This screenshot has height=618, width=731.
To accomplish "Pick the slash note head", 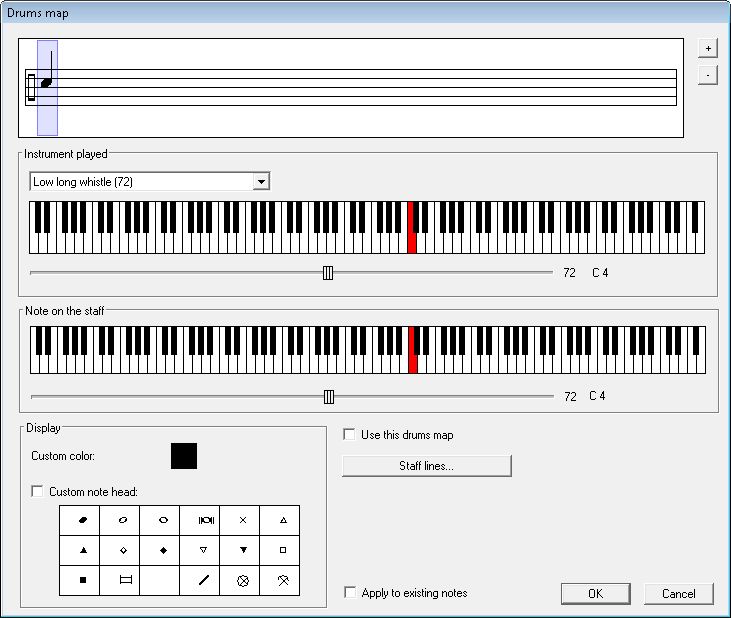I will [202, 580].
